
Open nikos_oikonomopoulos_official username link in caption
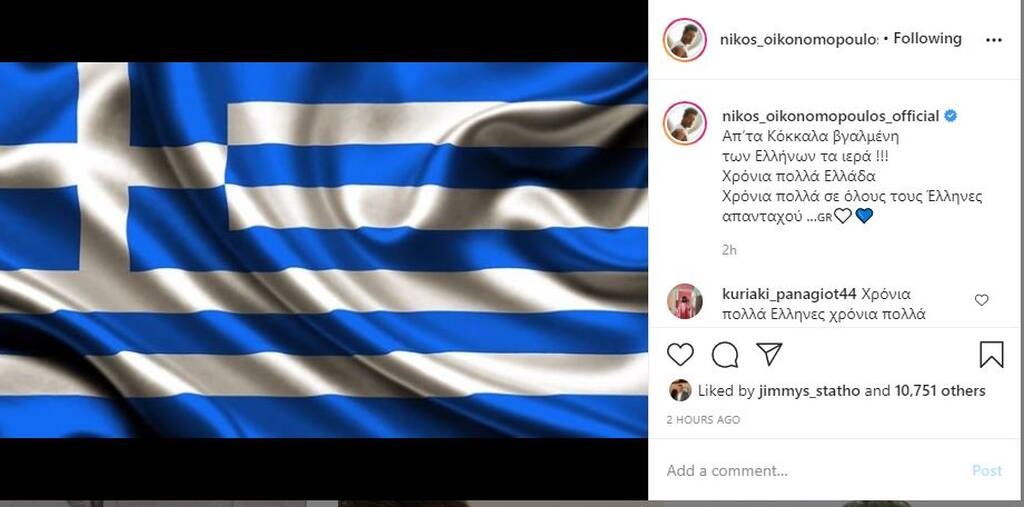click(x=831, y=116)
